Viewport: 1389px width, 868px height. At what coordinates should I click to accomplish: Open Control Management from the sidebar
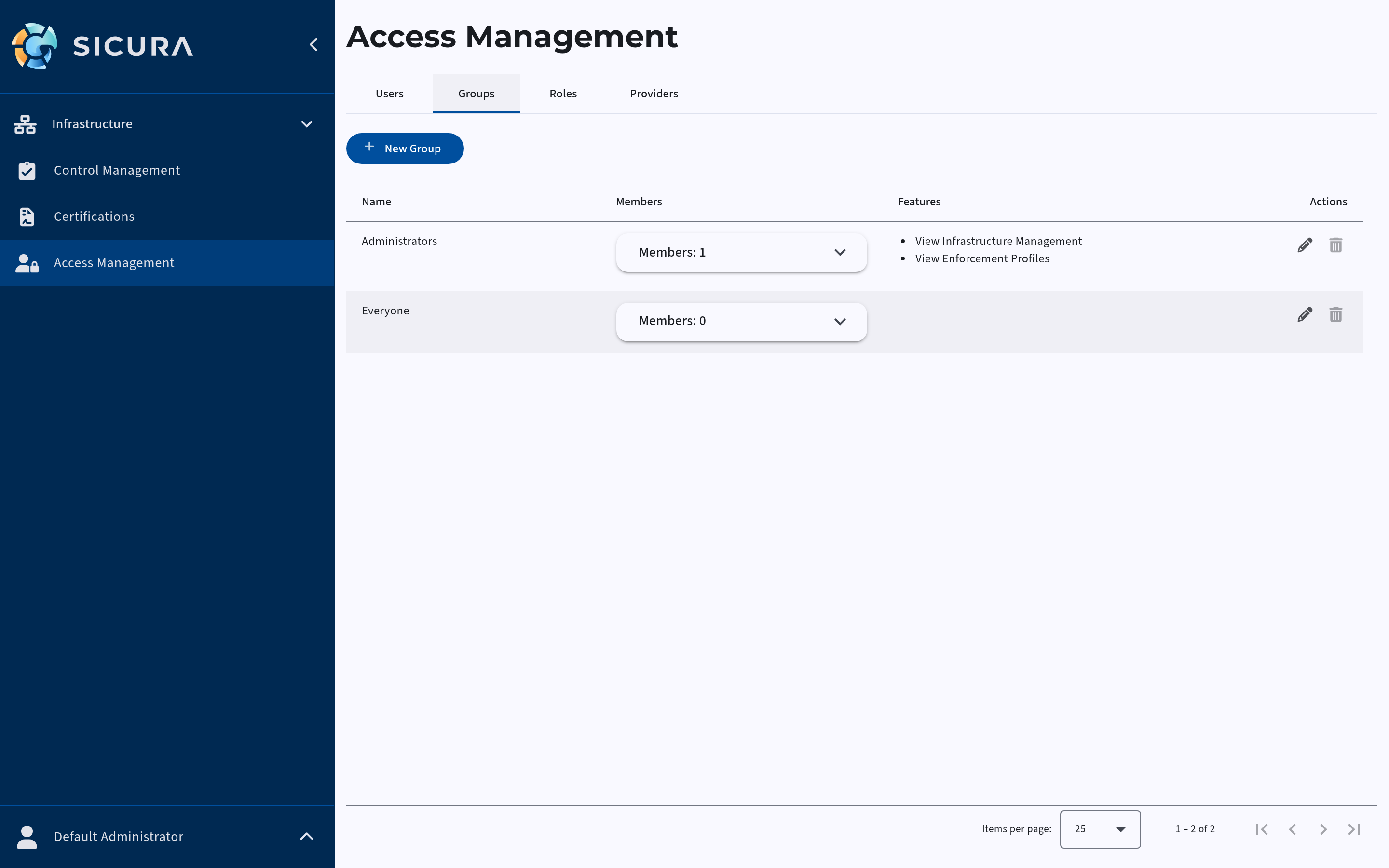[x=167, y=171]
